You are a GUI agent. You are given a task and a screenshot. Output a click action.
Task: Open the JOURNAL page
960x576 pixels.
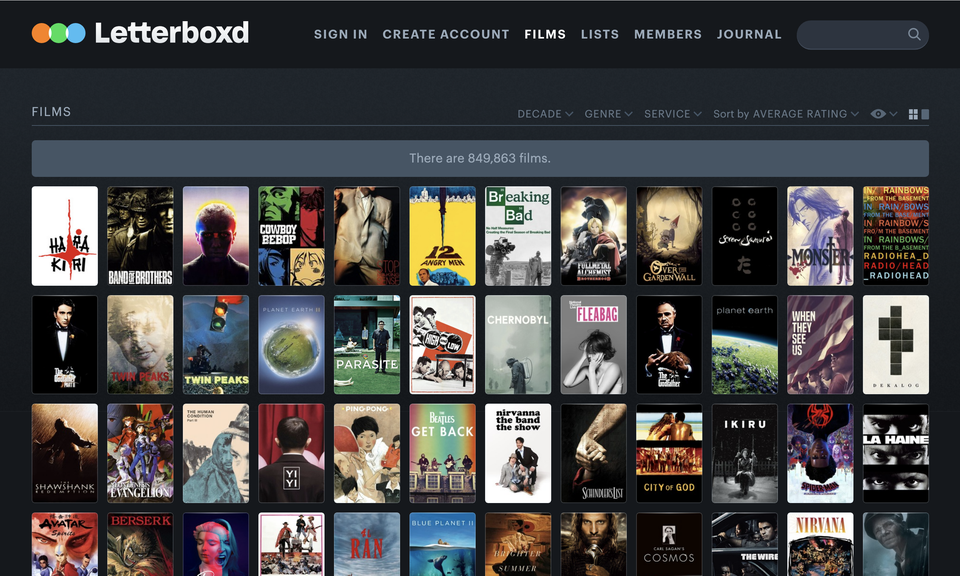[749, 34]
